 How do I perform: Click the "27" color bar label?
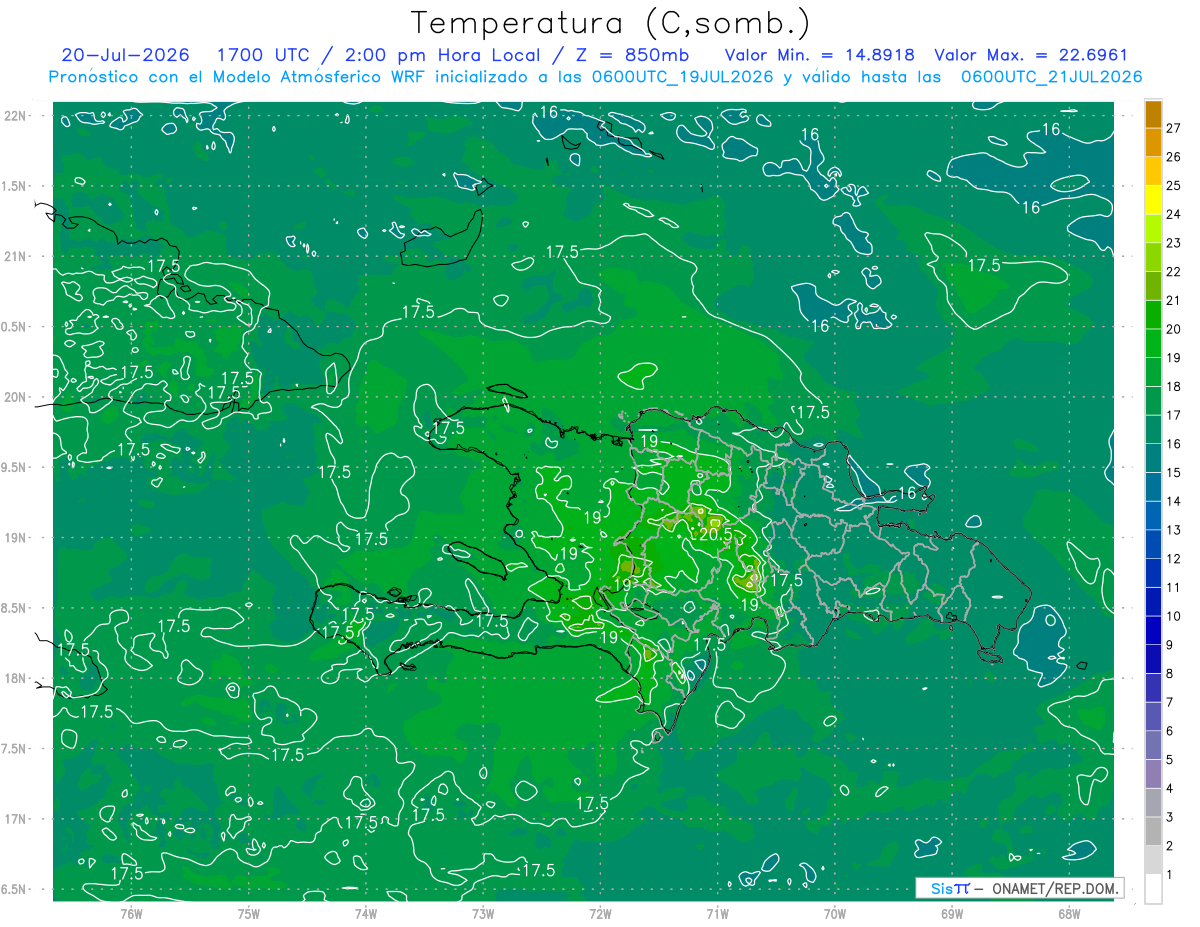click(x=1174, y=128)
